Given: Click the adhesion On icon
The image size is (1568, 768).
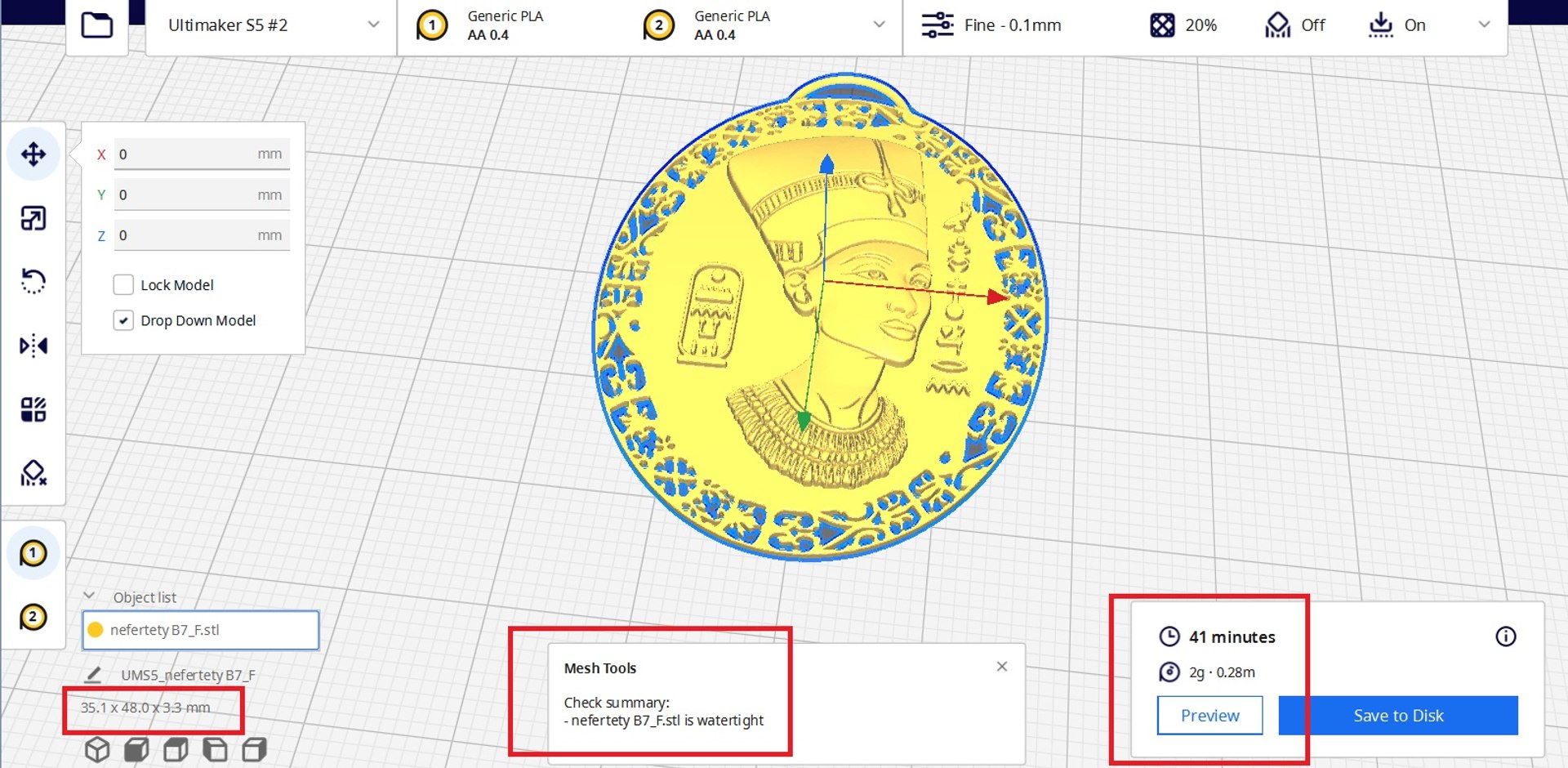Looking at the screenshot, I should click(x=1380, y=25).
